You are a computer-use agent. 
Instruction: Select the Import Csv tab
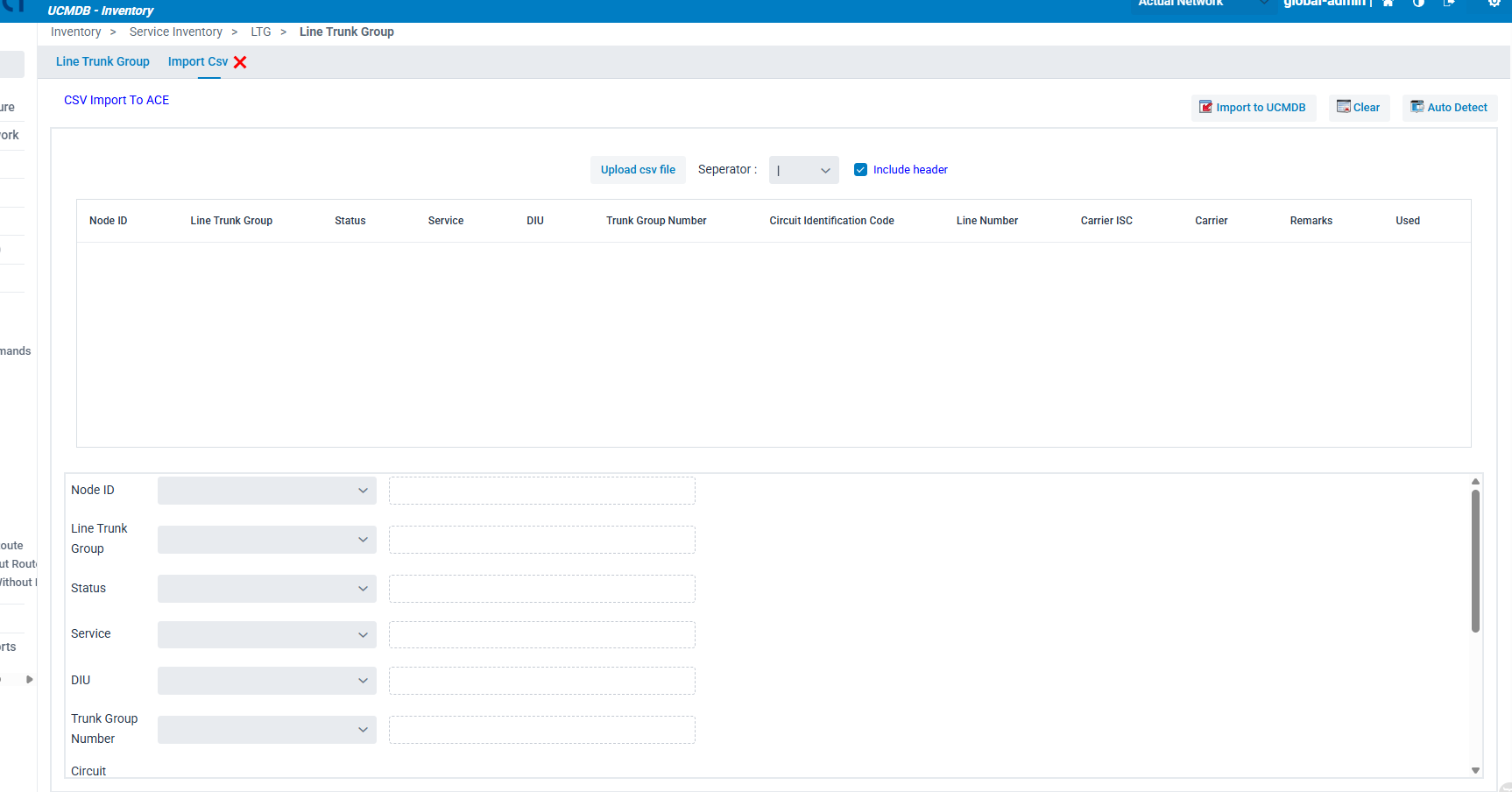coord(198,62)
